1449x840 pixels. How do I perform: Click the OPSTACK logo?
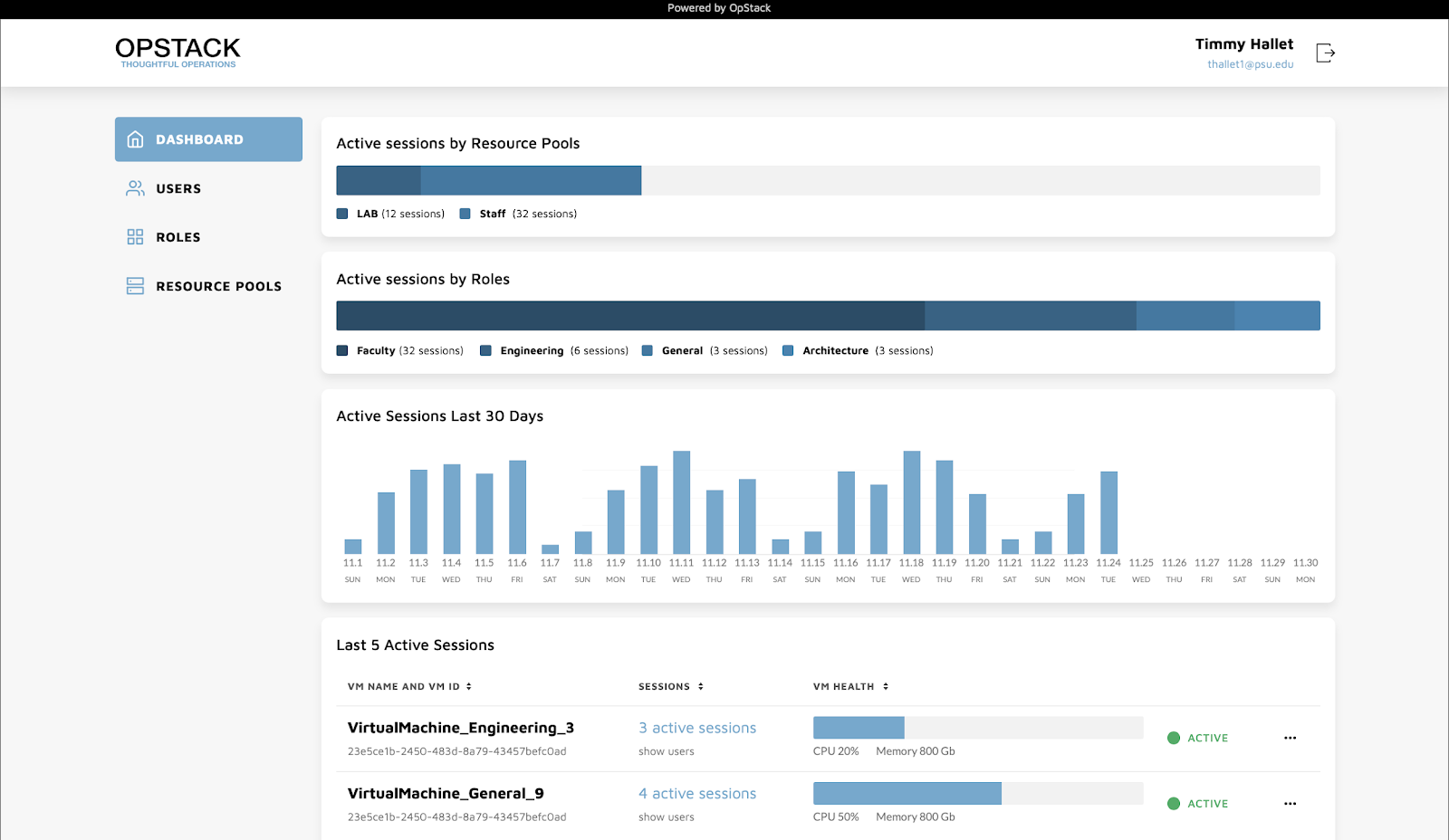click(x=178, y=51)
